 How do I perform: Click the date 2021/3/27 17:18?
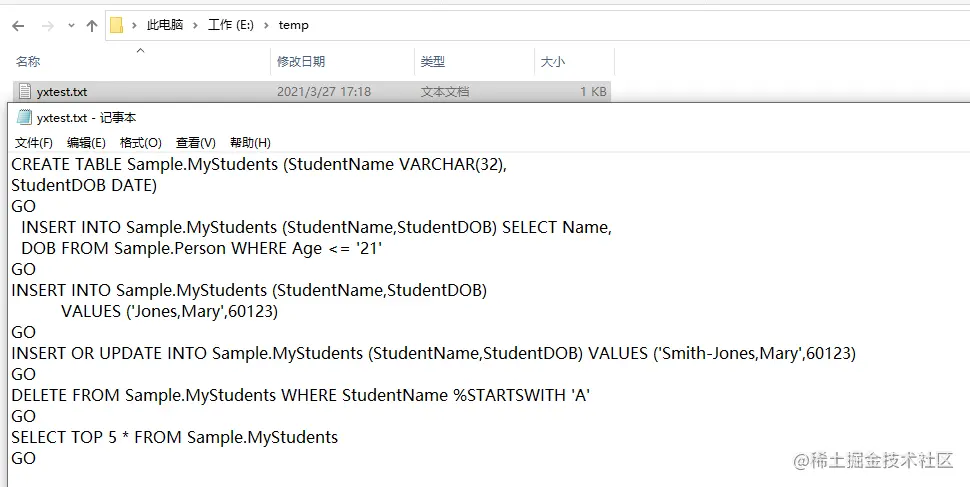(324, 92)
